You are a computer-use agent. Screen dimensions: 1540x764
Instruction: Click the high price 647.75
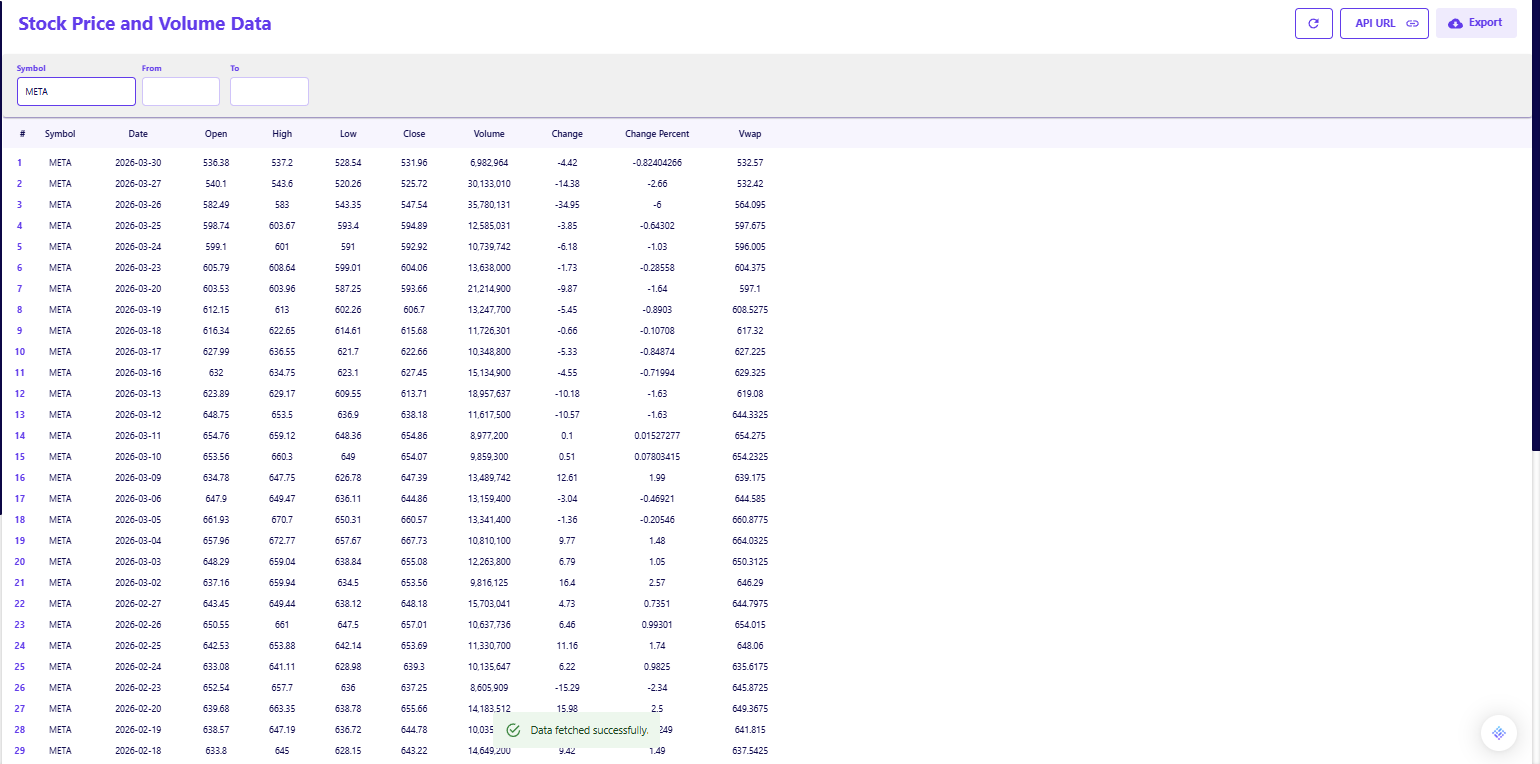[x=282, y=477]
